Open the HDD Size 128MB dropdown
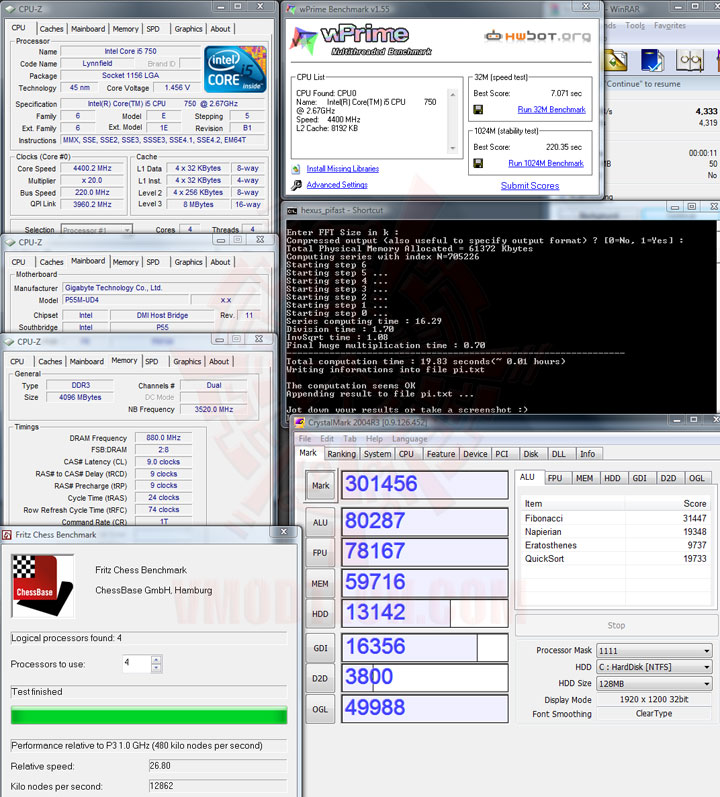Image resolution: width=720 pixels, height=797 pixels. [x=706, y=684]
